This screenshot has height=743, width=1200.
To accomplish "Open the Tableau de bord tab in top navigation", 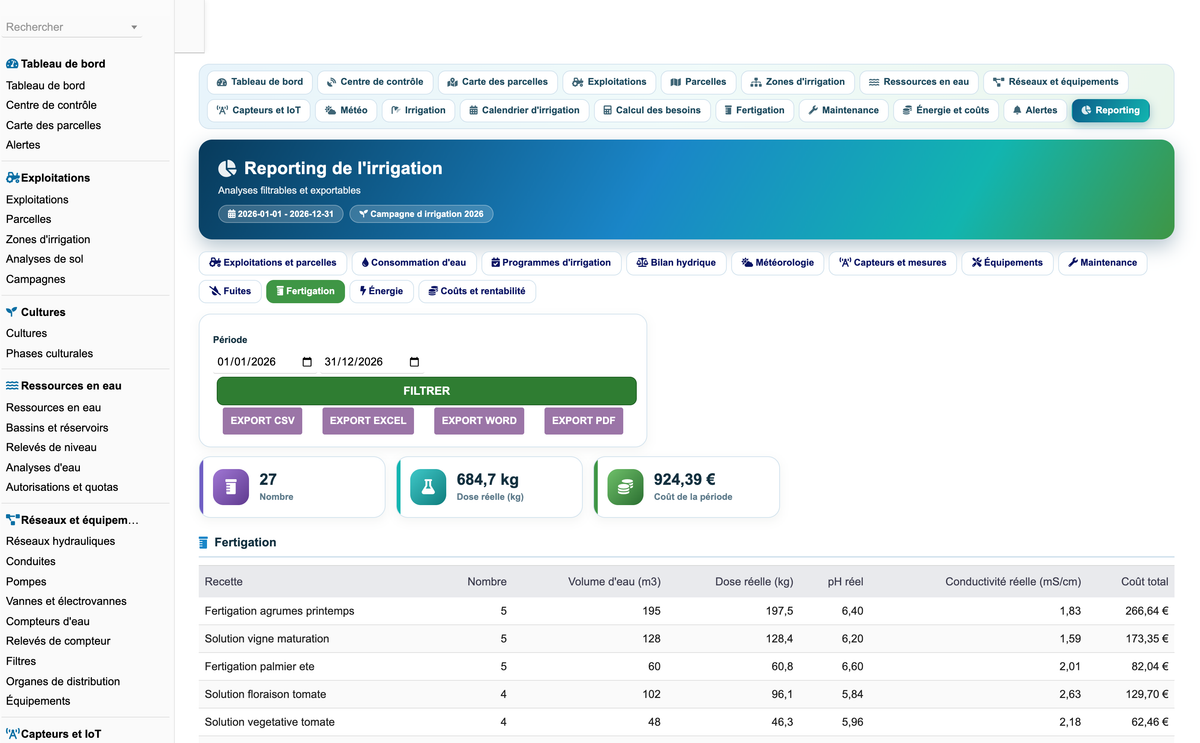I will 260,82.
